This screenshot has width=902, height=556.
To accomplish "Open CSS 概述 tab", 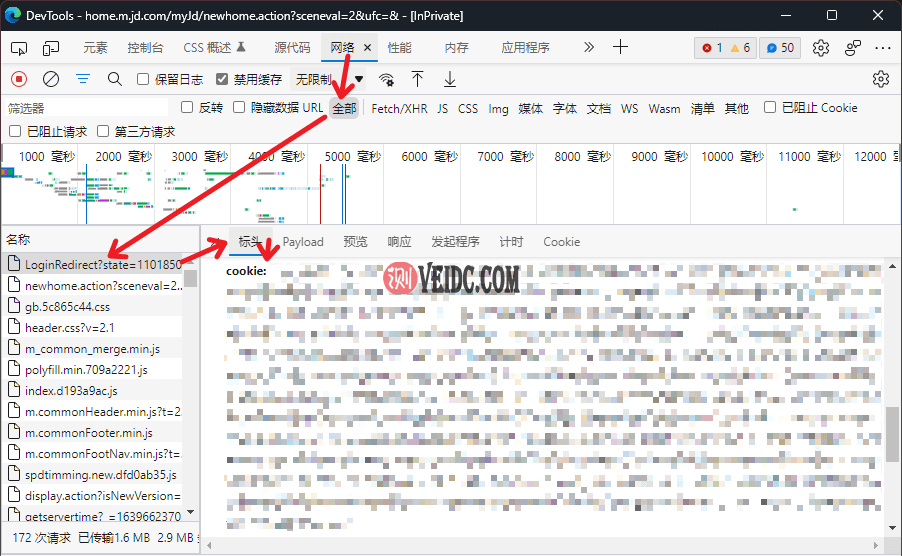I will (x=214, y=48).
